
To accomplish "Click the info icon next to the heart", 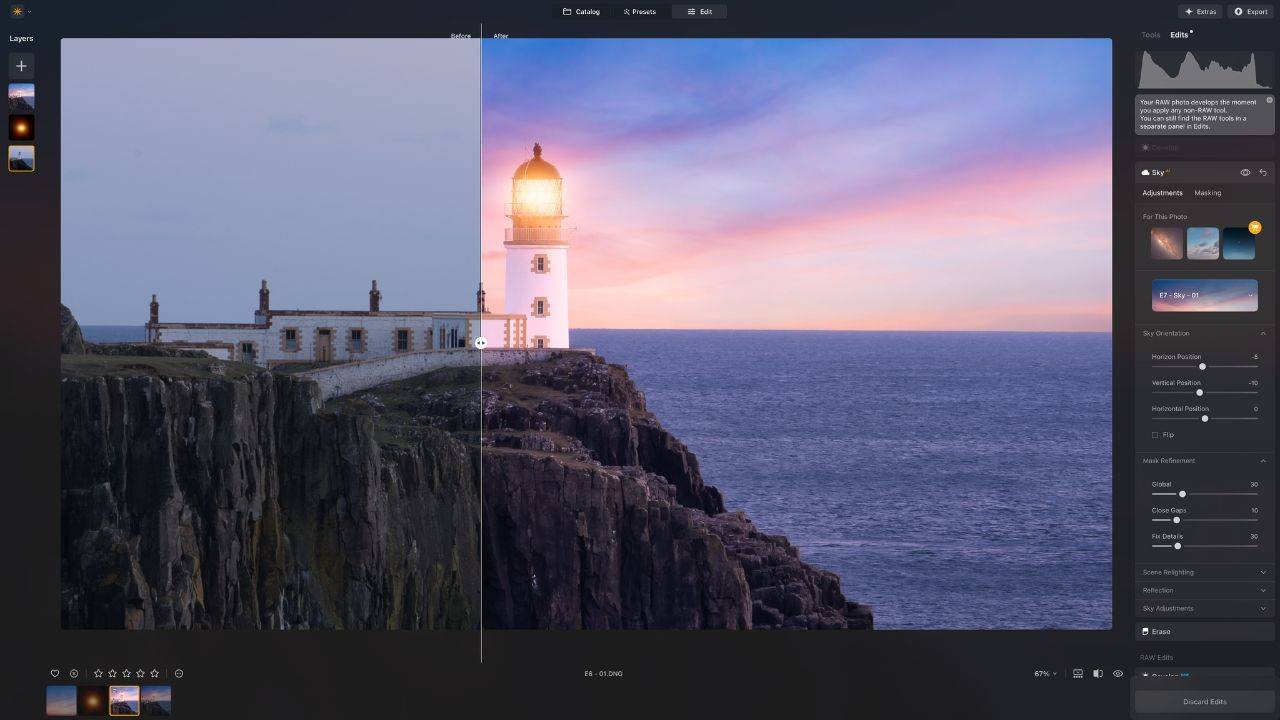I will point(72,673).
